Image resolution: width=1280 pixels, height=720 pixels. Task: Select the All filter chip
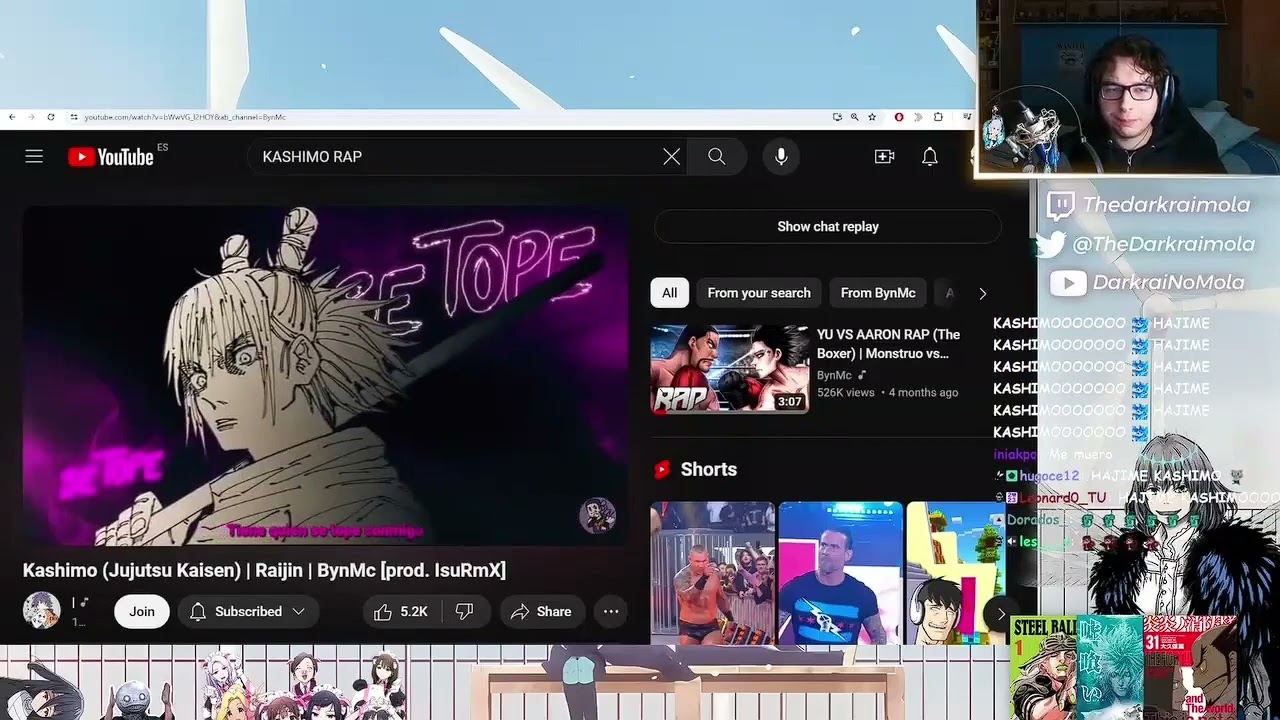tap(669, 293)
